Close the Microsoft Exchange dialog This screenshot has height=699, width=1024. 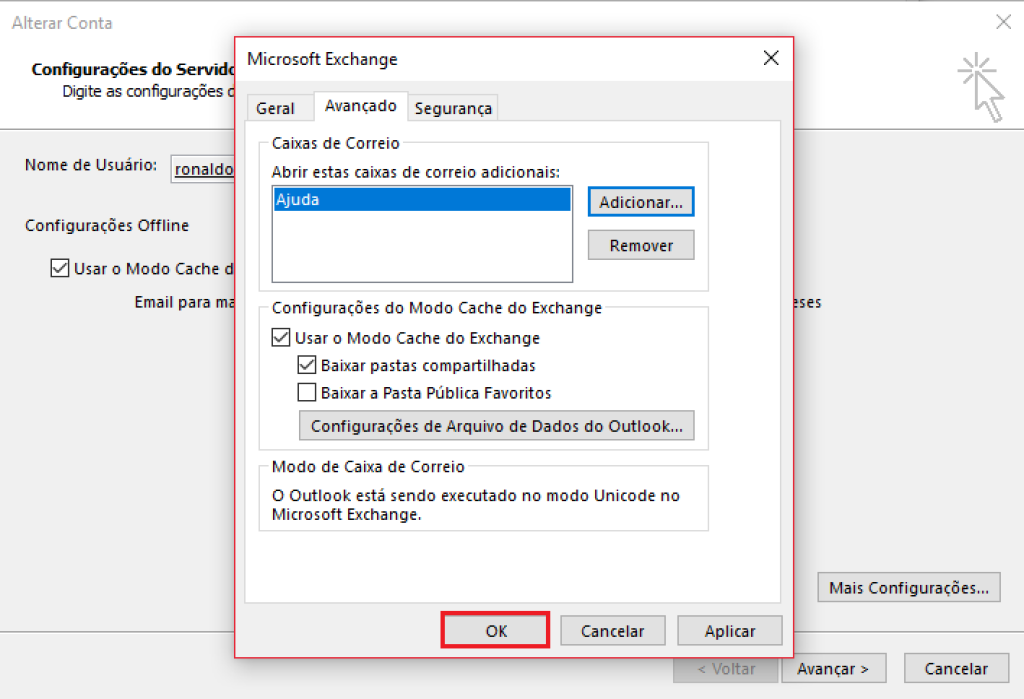tap(771, 58)
